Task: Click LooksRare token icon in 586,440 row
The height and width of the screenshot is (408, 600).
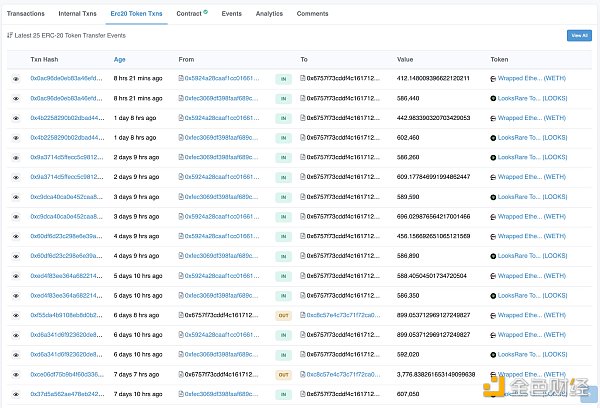Action: (x=493, y=97)
